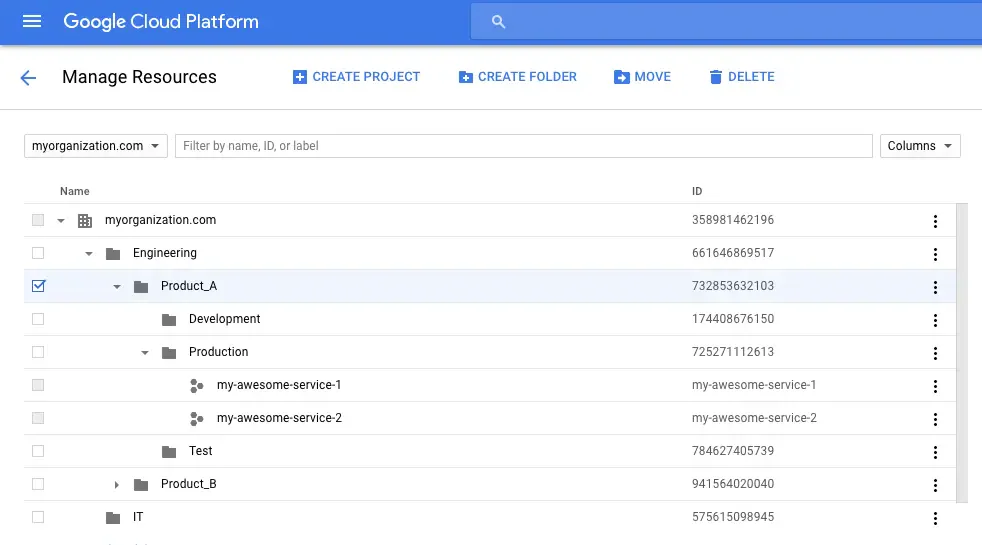Click the MOVE button label
This screenshot has width=982, height=545.
[x=653, y=76]
